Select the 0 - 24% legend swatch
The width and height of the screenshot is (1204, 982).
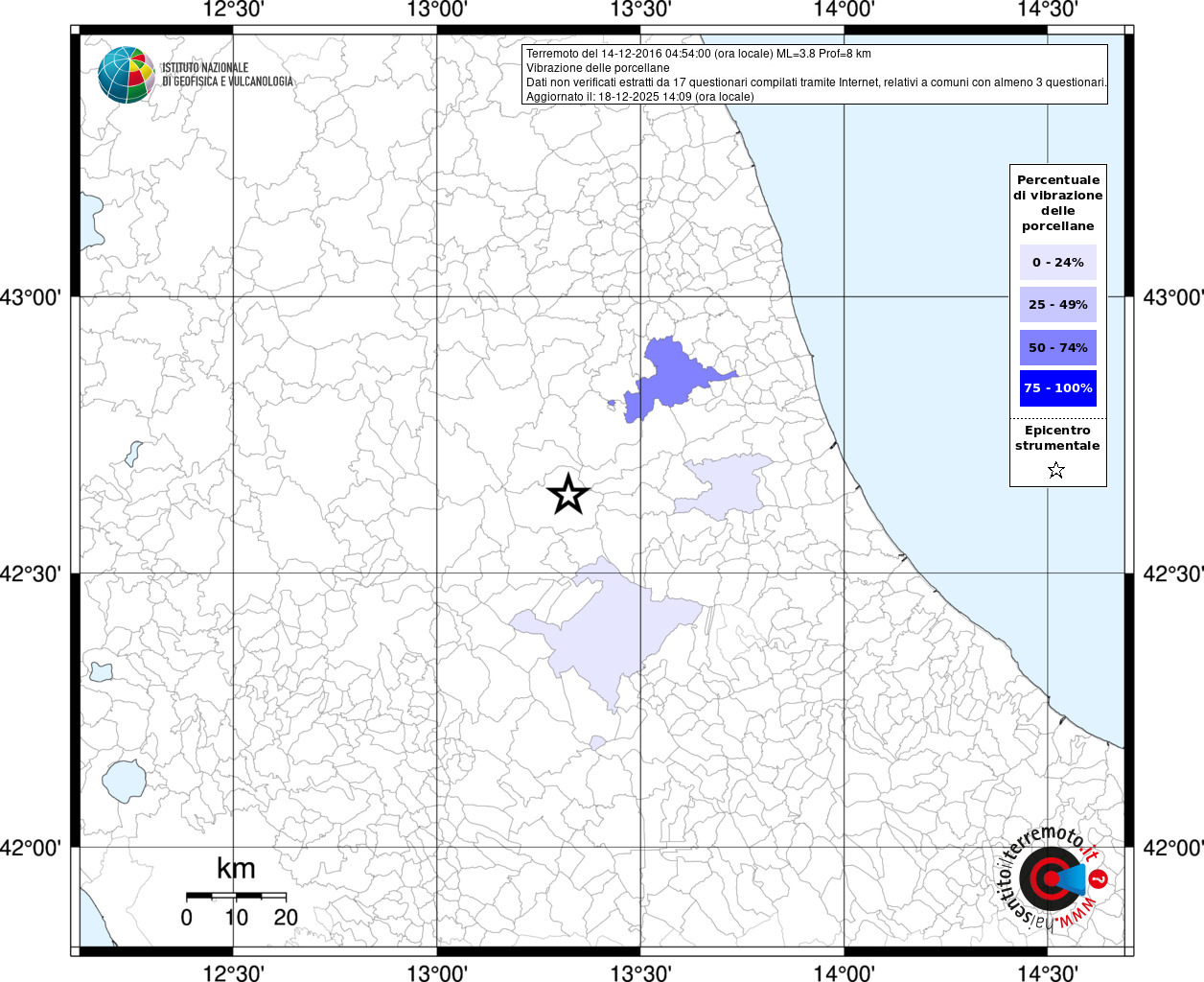(1057, 262)
